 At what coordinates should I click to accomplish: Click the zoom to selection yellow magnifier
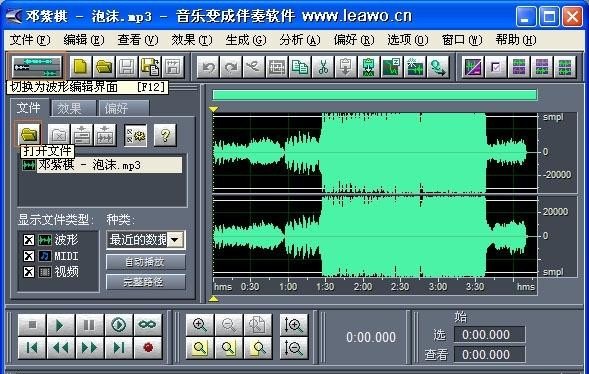[x=200, y=348]
